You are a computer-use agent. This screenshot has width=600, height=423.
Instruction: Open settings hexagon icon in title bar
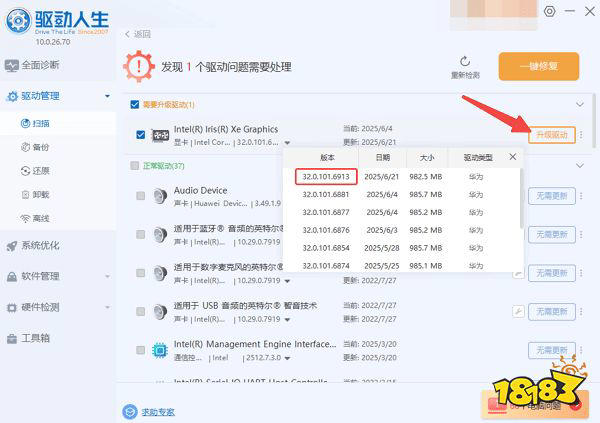549,11
